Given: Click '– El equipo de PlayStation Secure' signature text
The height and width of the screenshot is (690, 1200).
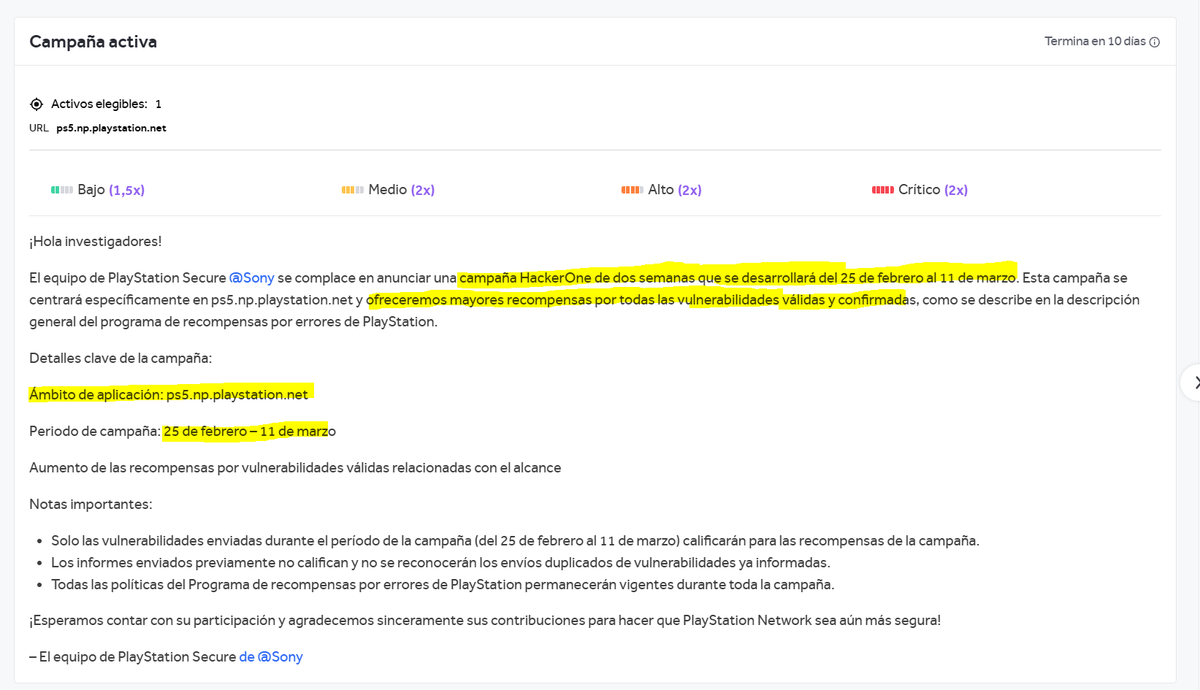Looking at the screenshot, I should click(x=132, y=657).
